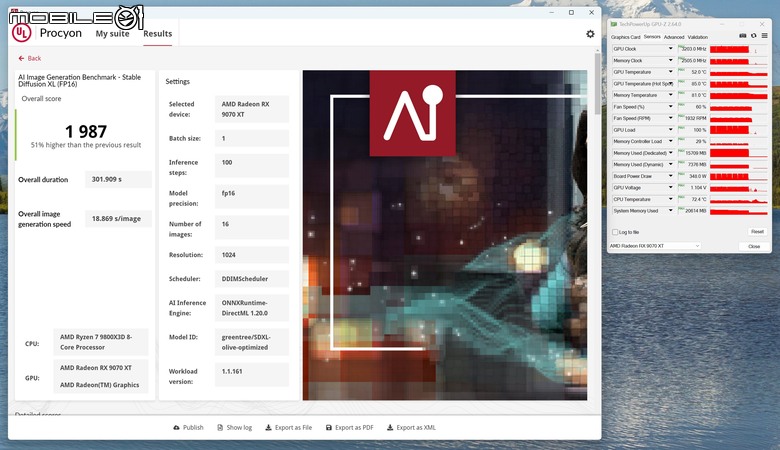This screenshot has width=780, height=450.
Task: Click Export as PDF
Action: [x=350, y=427]
